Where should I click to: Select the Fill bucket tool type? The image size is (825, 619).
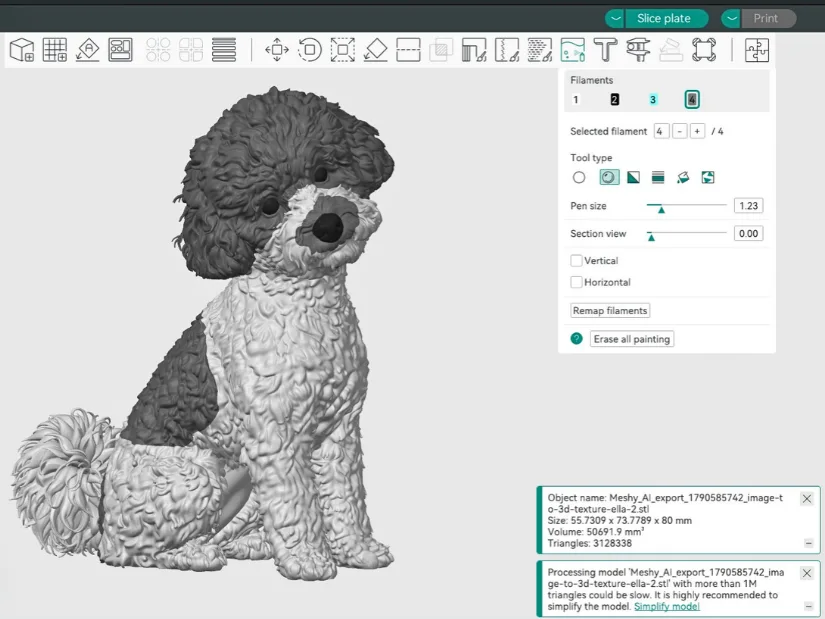pyautogui.click(x=683, y=177)
